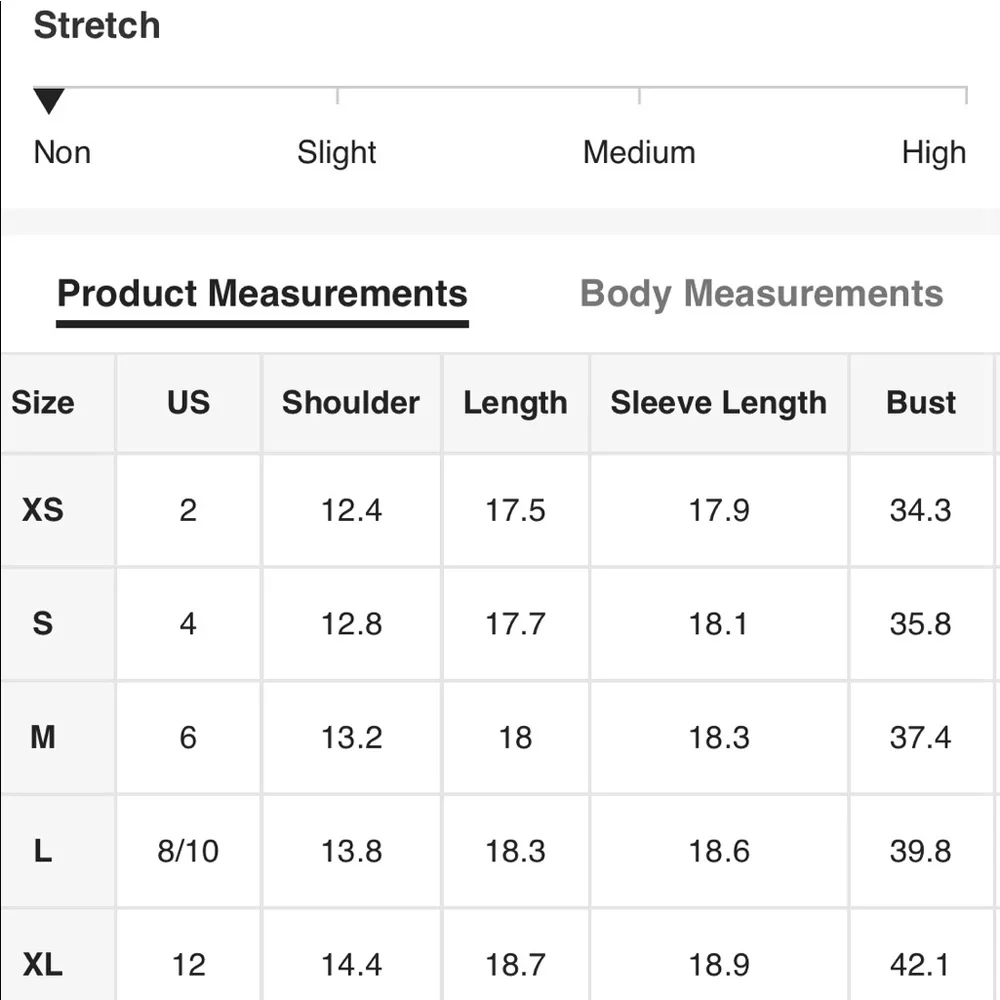Screen dimensions: 1000x1000
Task: Click the Slight stretch label
Action: [336, 153]
